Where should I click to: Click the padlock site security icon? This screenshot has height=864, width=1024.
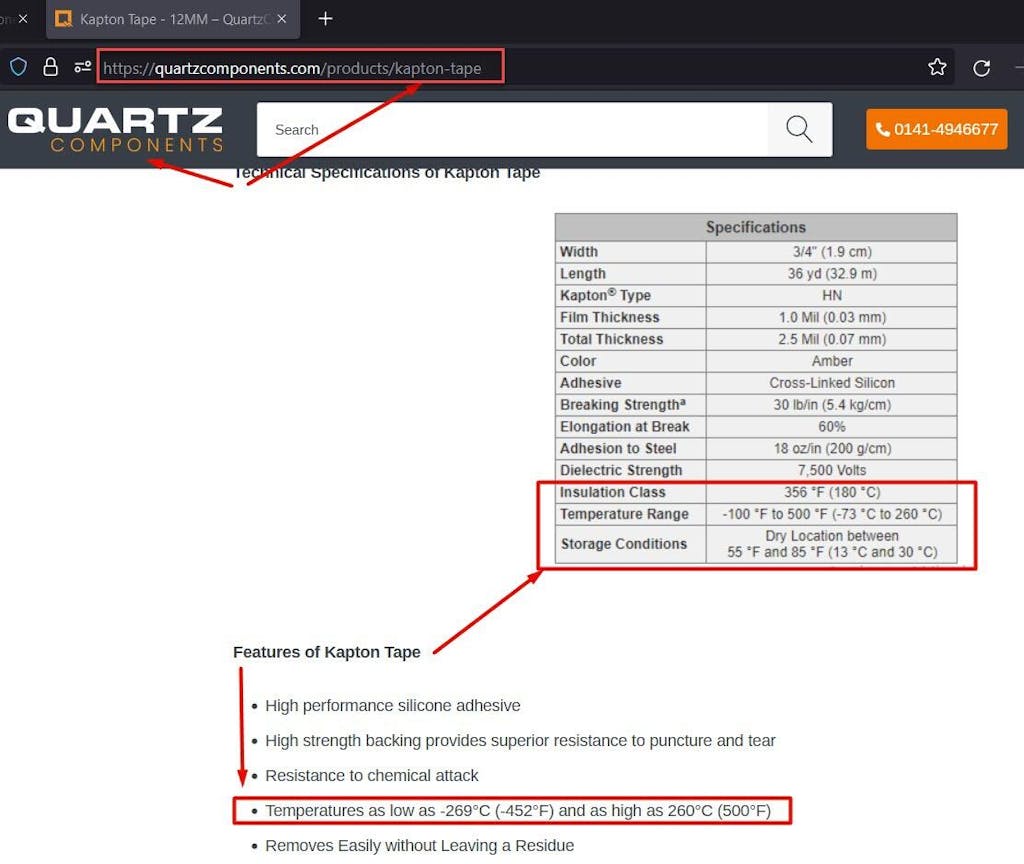click(50, 67)
